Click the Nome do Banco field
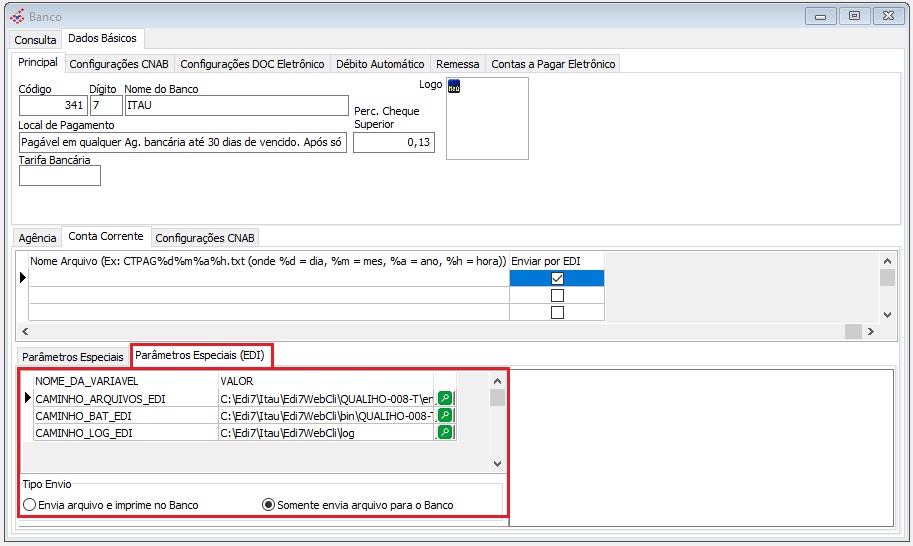 click(x=235, y=105)
